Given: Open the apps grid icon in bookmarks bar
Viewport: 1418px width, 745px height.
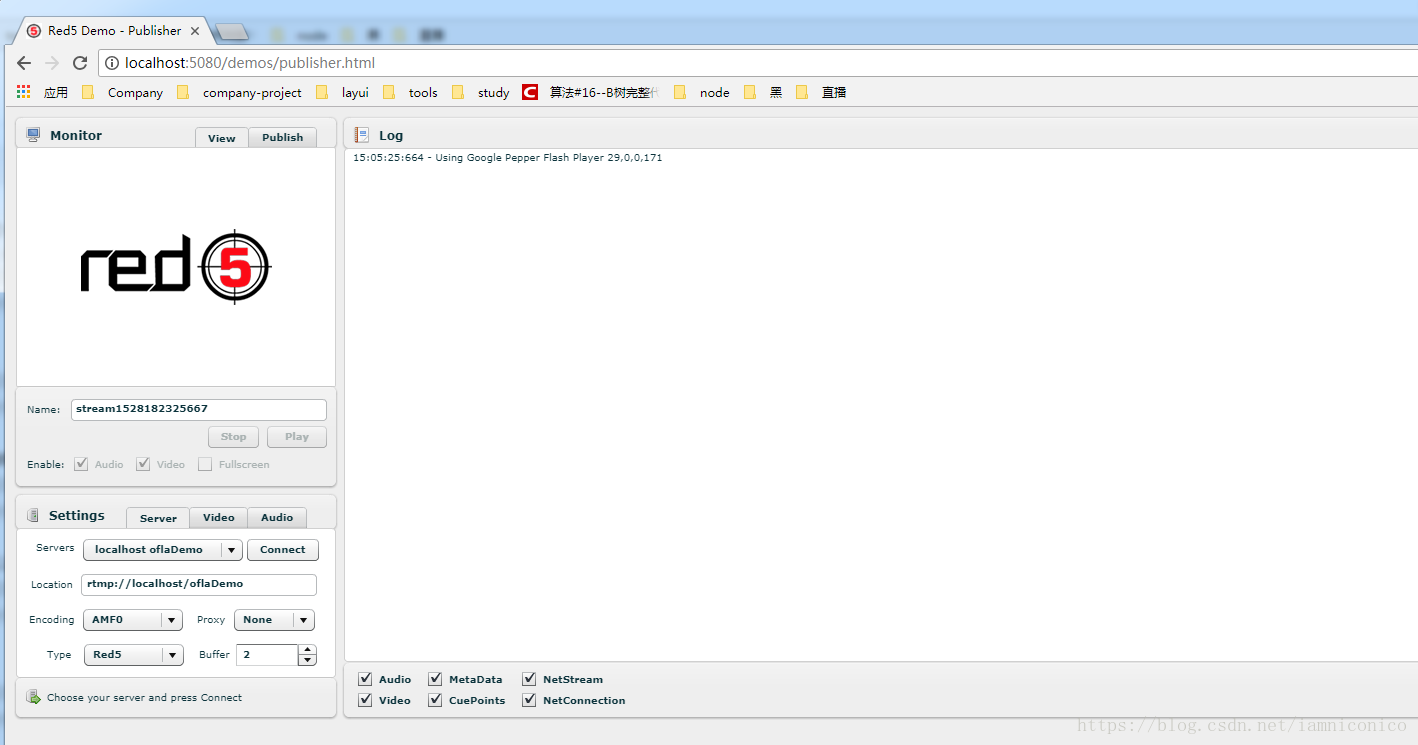Looking at the screenshot, I should [24, 92].
